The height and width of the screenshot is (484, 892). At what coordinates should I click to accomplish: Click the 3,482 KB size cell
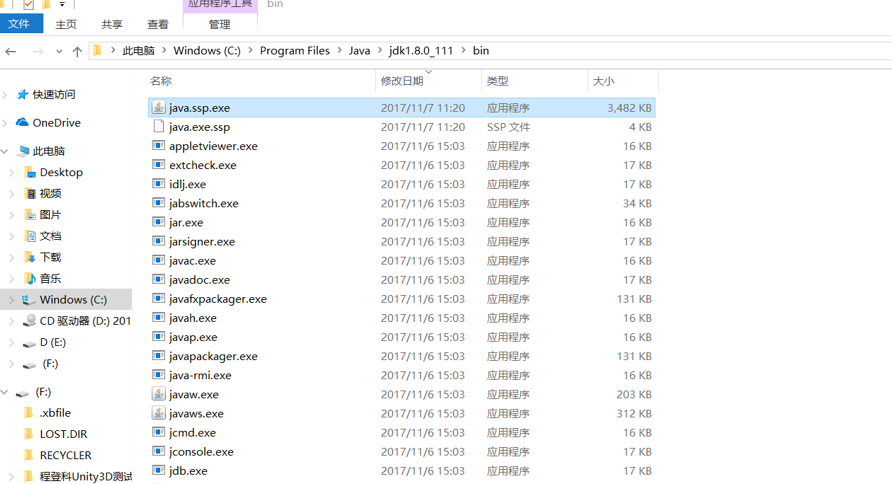click(x=629, y=107)
